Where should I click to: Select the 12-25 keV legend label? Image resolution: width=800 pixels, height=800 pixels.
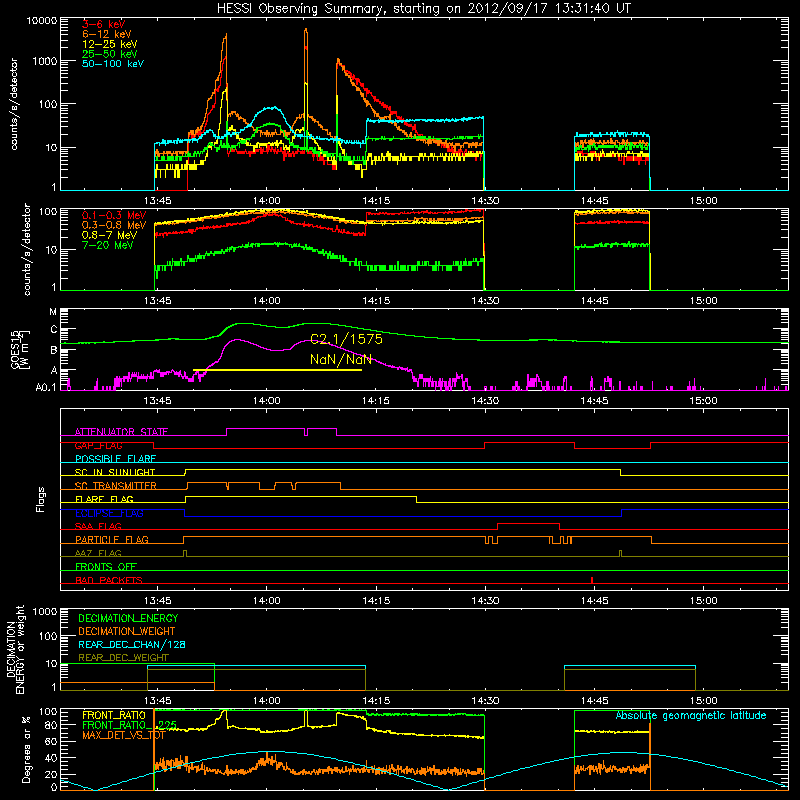pyautogui.click(x=110, y=44)
